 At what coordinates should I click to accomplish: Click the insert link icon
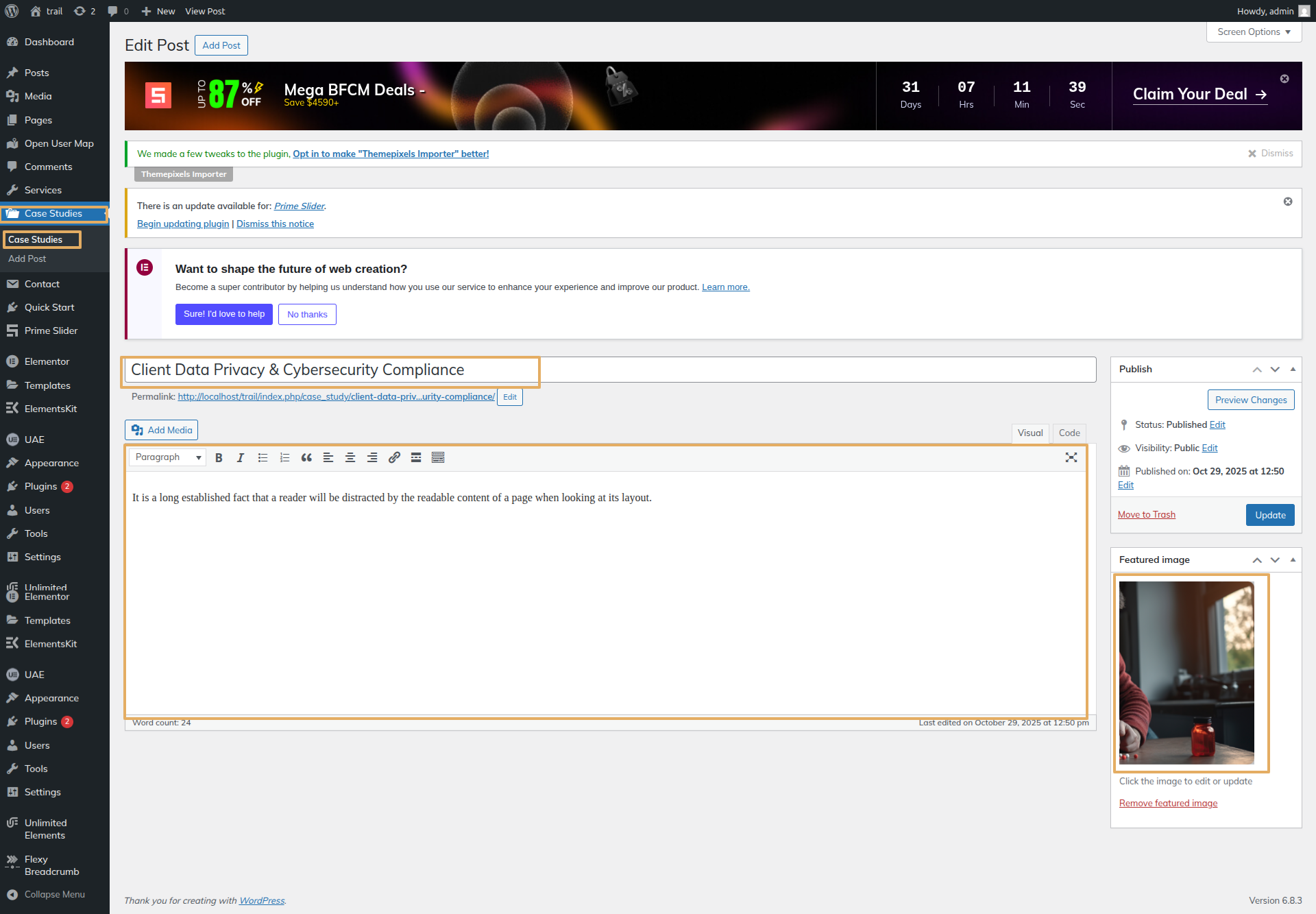pyautogui.click(x=394, y=457)
